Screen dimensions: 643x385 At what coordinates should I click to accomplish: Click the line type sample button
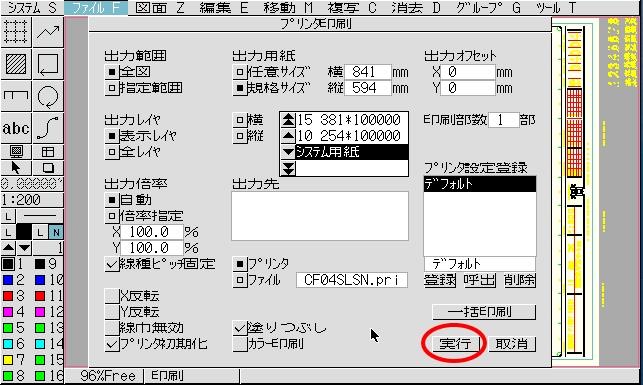point(40,216)
